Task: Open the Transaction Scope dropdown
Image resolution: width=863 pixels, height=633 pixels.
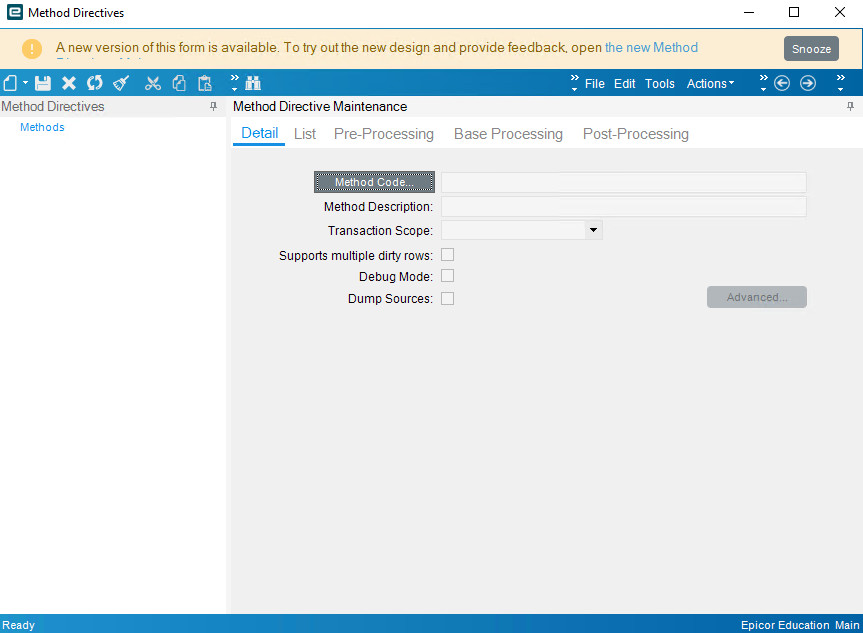Action: (593, 229)
